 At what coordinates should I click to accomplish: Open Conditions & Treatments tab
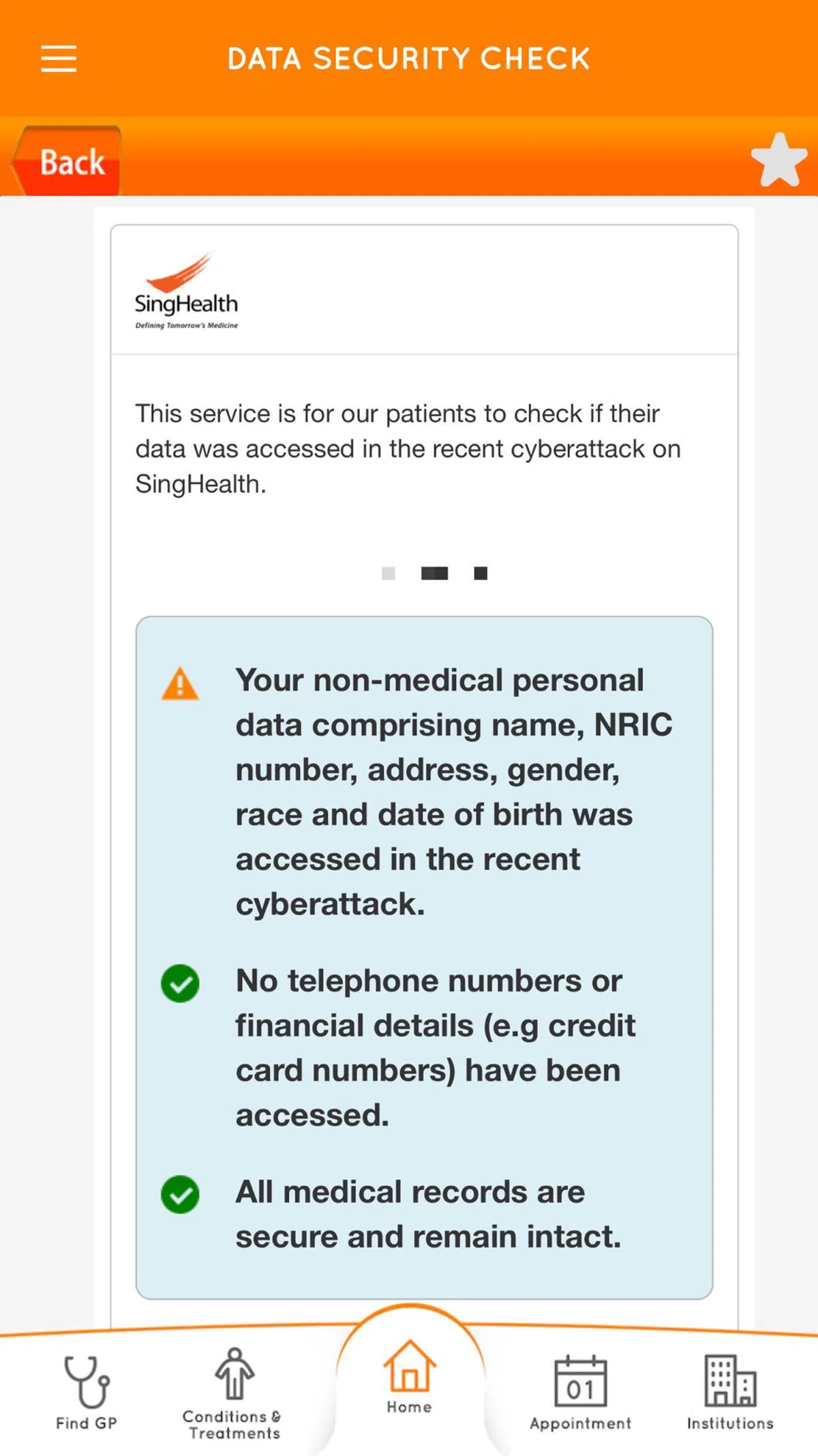[x=233, y=1393]
